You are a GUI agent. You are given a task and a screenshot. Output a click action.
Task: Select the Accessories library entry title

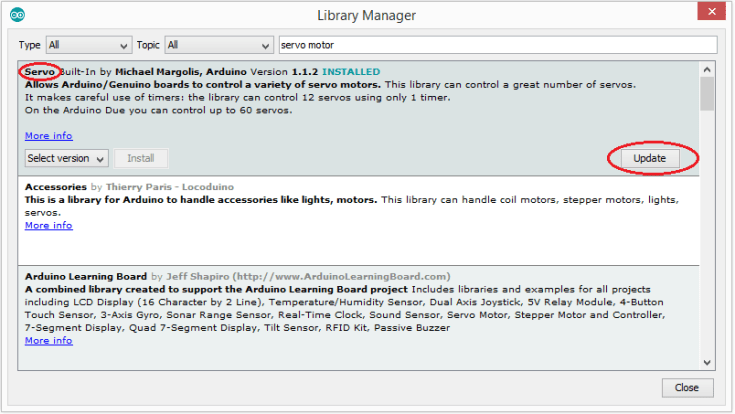click(x=56, y=187)
